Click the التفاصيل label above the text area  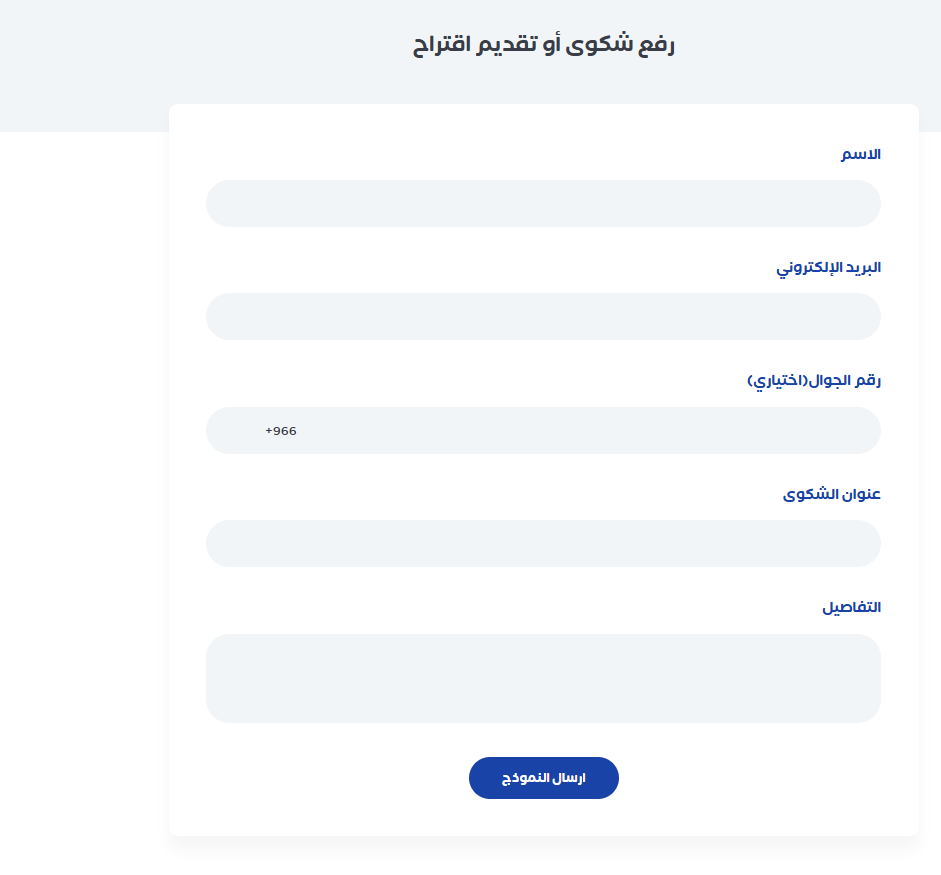[851, 608]
